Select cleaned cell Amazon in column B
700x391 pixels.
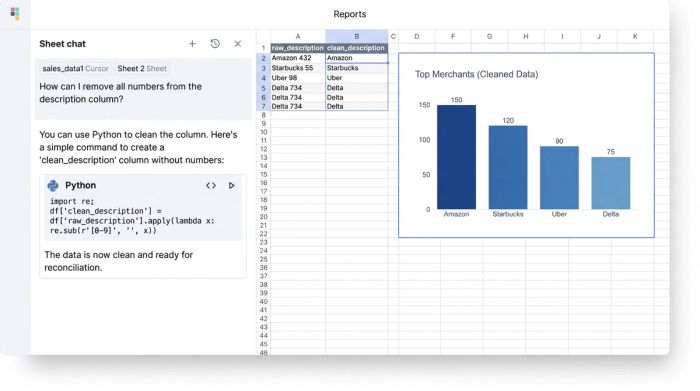pos(357,58)
